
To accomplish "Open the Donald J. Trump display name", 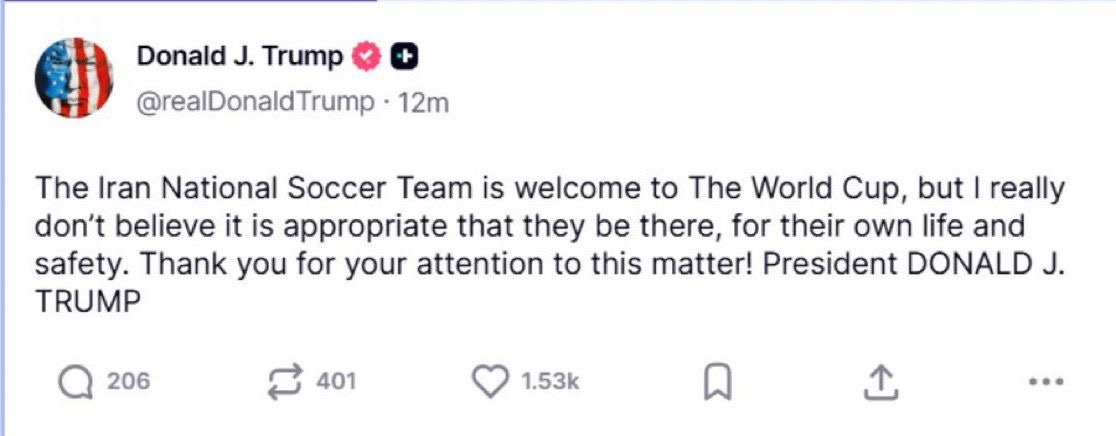I will click(239, 57).
